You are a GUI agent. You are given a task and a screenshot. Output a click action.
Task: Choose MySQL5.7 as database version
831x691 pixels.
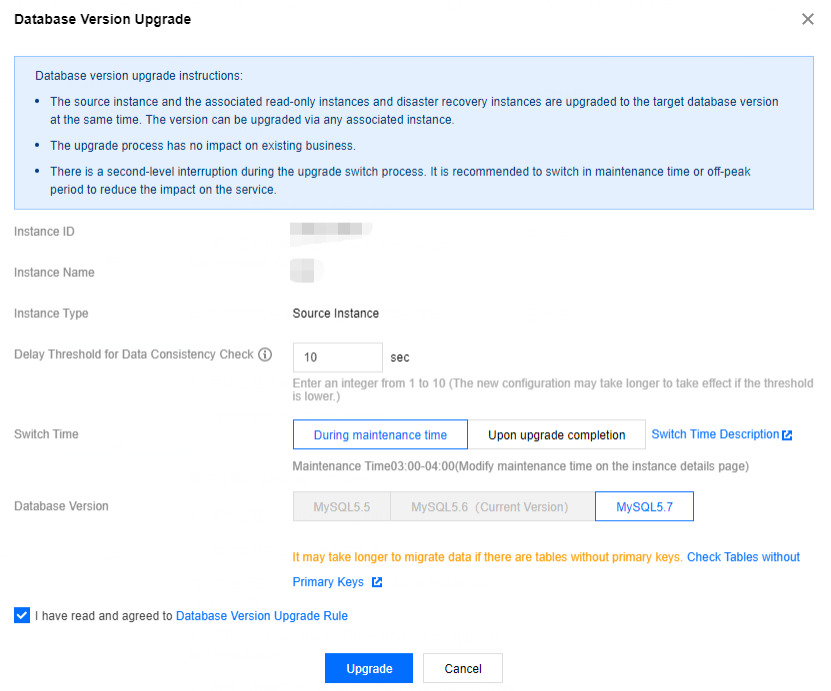click(x=644, y=507)
